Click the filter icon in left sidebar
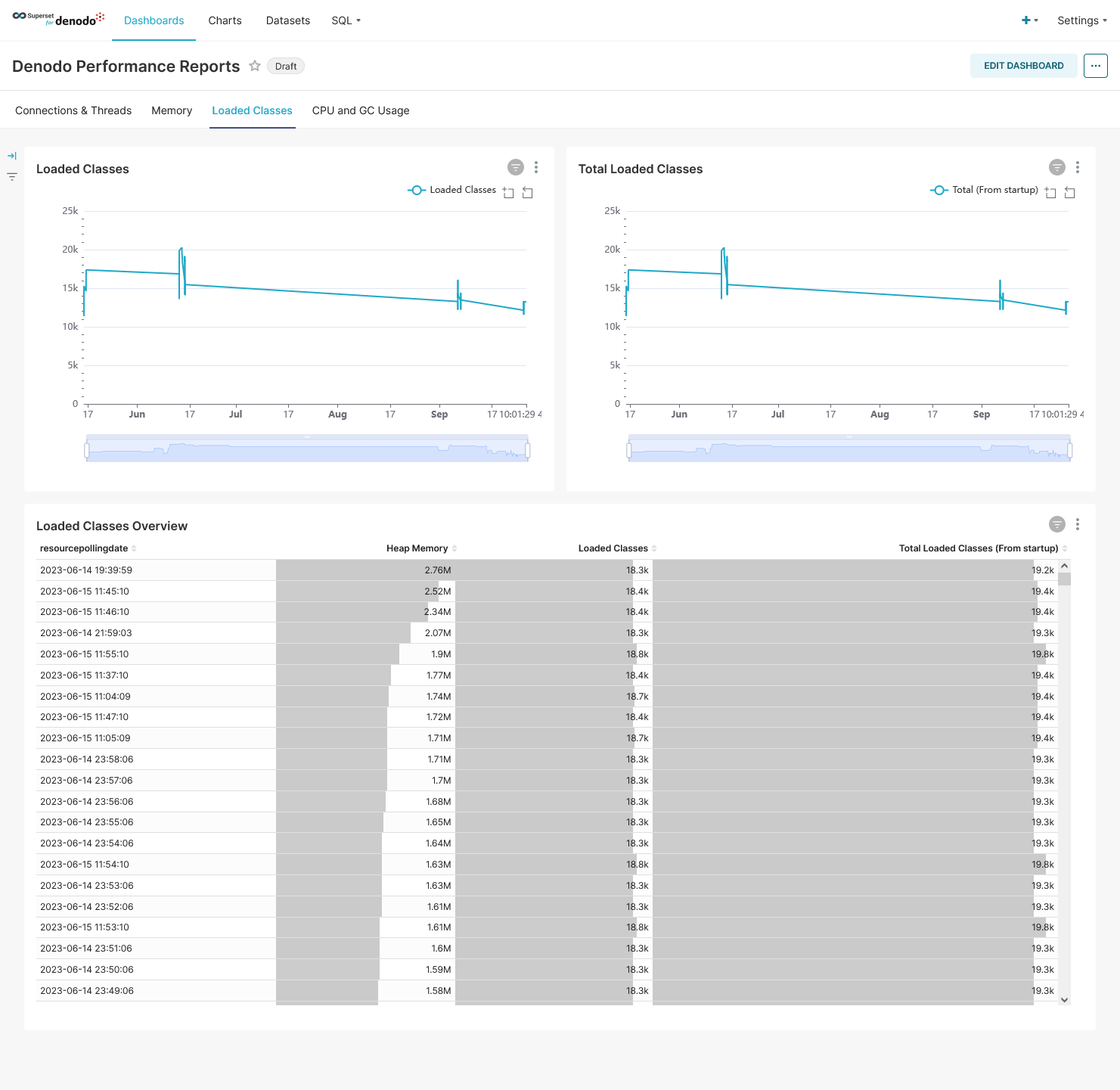1120x1090 pixels. pyautogui.click(x=12, y=177)
